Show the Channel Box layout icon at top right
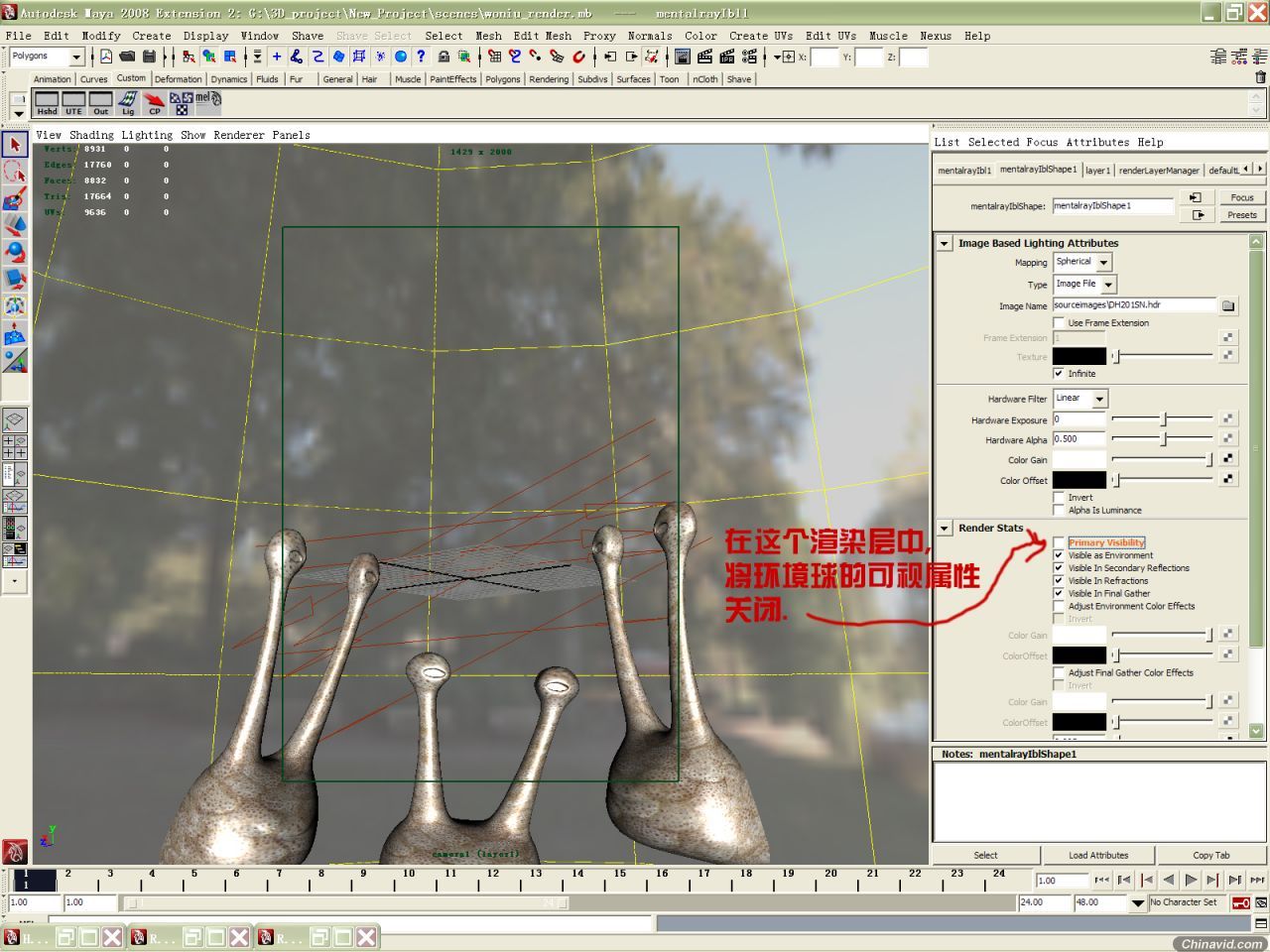The height and width of the screenshot is (952, 1270). 1261,57
